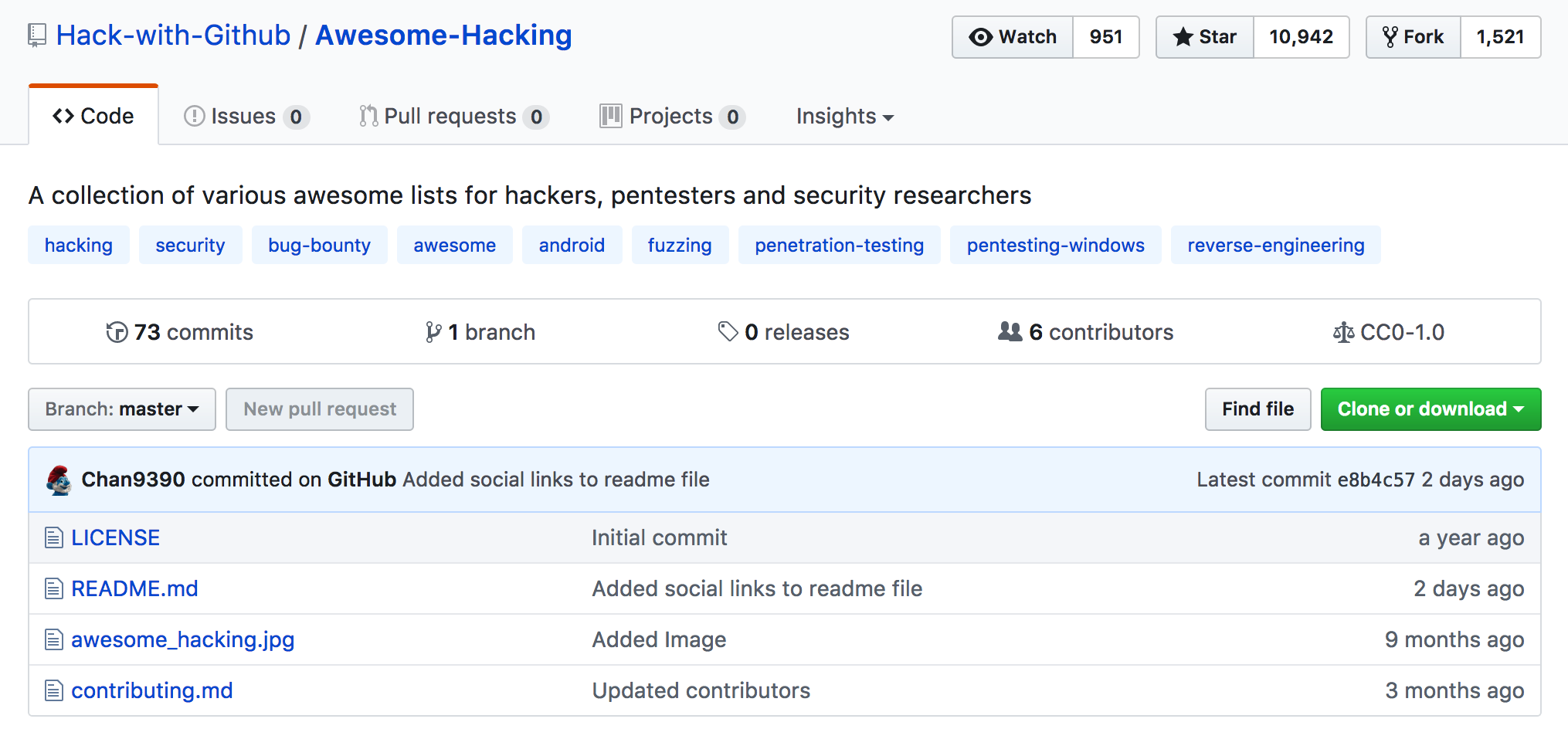Click Chan9390's avatar thumbnail
This screenshot has width=1568, height=729.
tap(60, 480)
